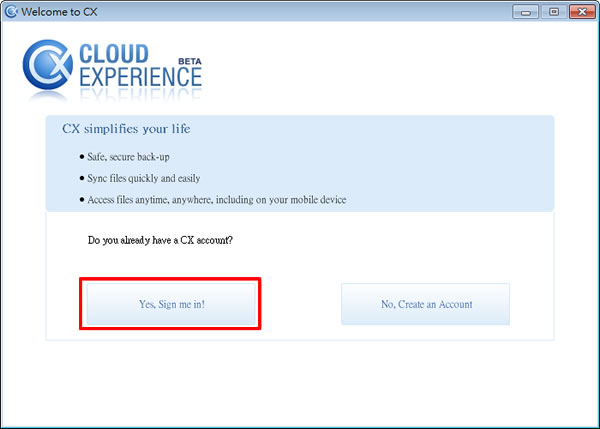Viewport: 600px width, 429px height.
Task: Click 'CX simplifies your life' heading
Action: pos(126,129)
